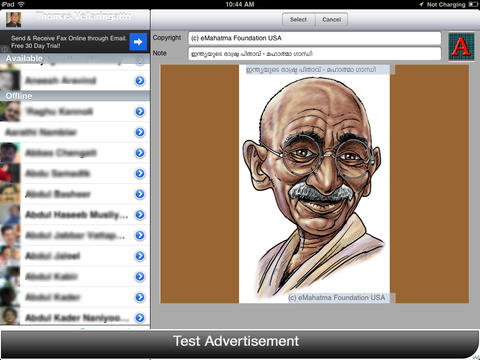Select contact name Abdul Kader Naniyoo…
Viewport: 480px width, 360px height.
tap(77, 318)
